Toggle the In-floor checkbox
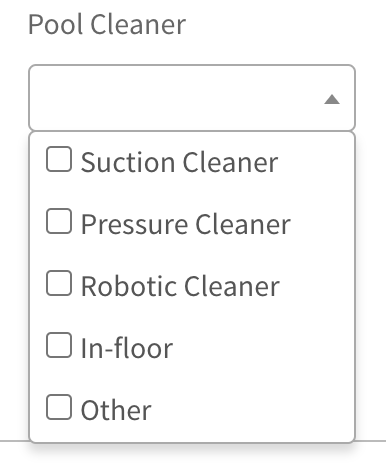Viewport: 386px width, 474px height. click(59, 345)
